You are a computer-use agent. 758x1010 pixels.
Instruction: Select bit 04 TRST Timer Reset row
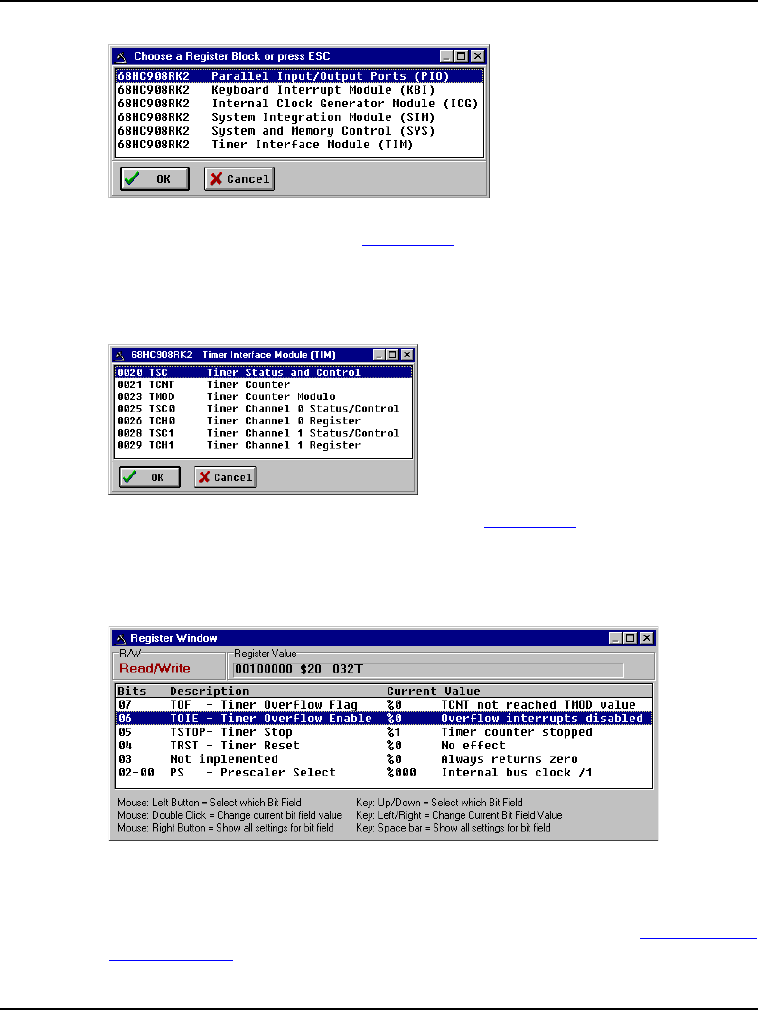click(384, 745)
